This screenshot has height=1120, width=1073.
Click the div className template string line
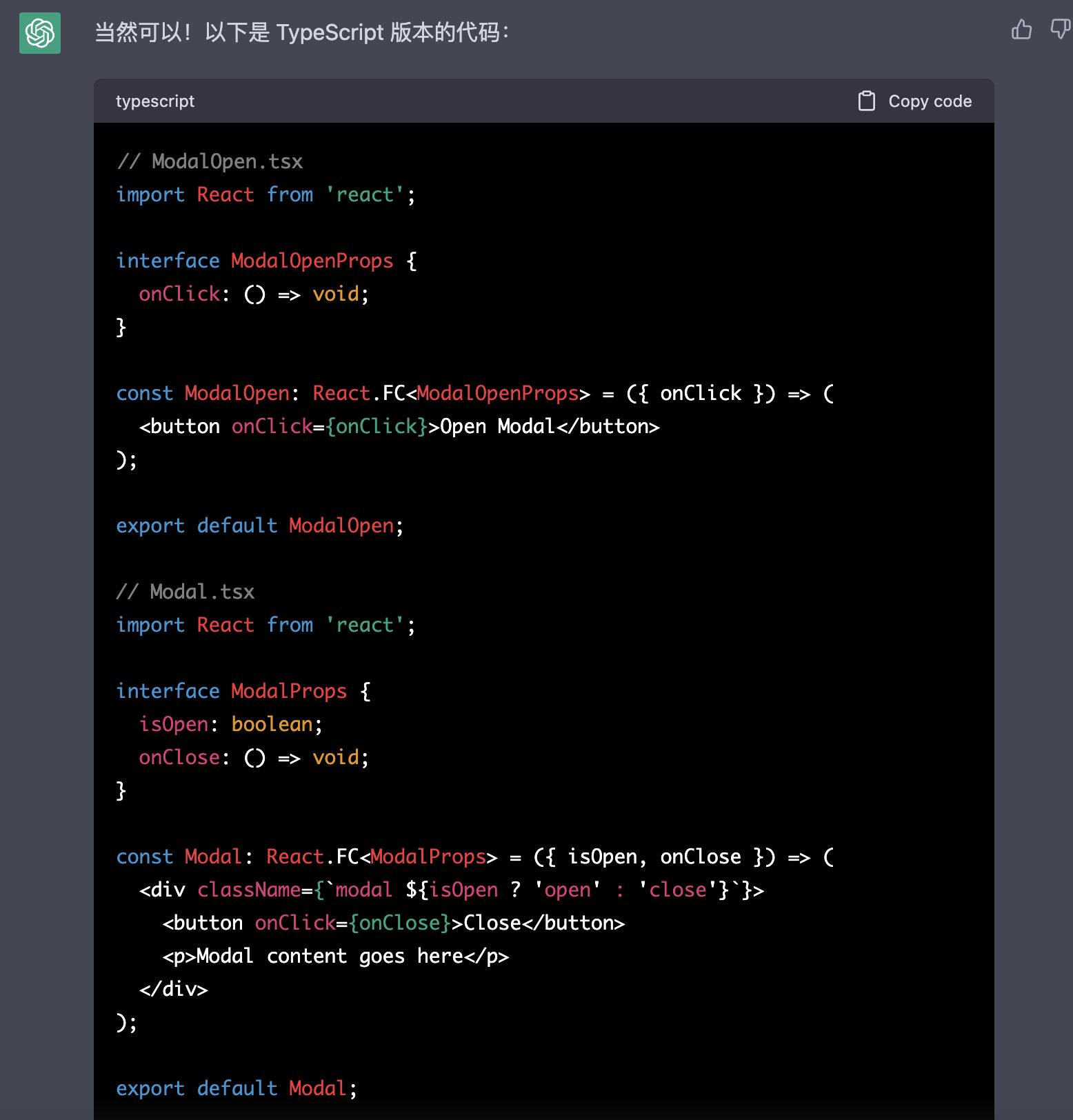451,890
